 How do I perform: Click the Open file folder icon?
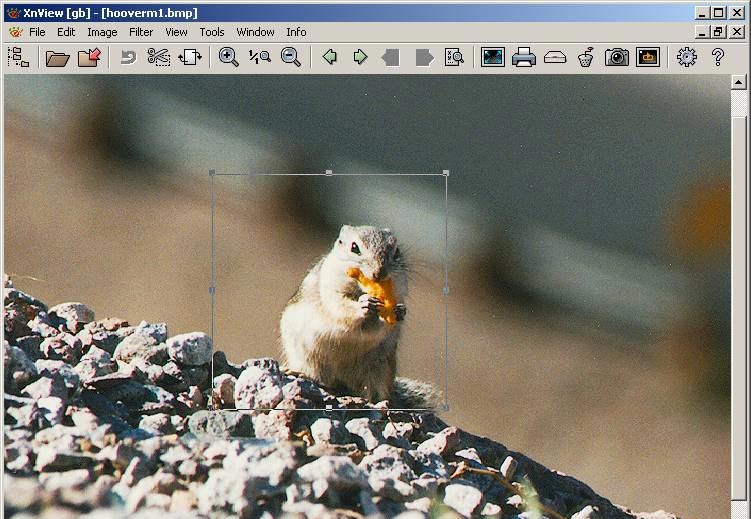click(58, 57)
